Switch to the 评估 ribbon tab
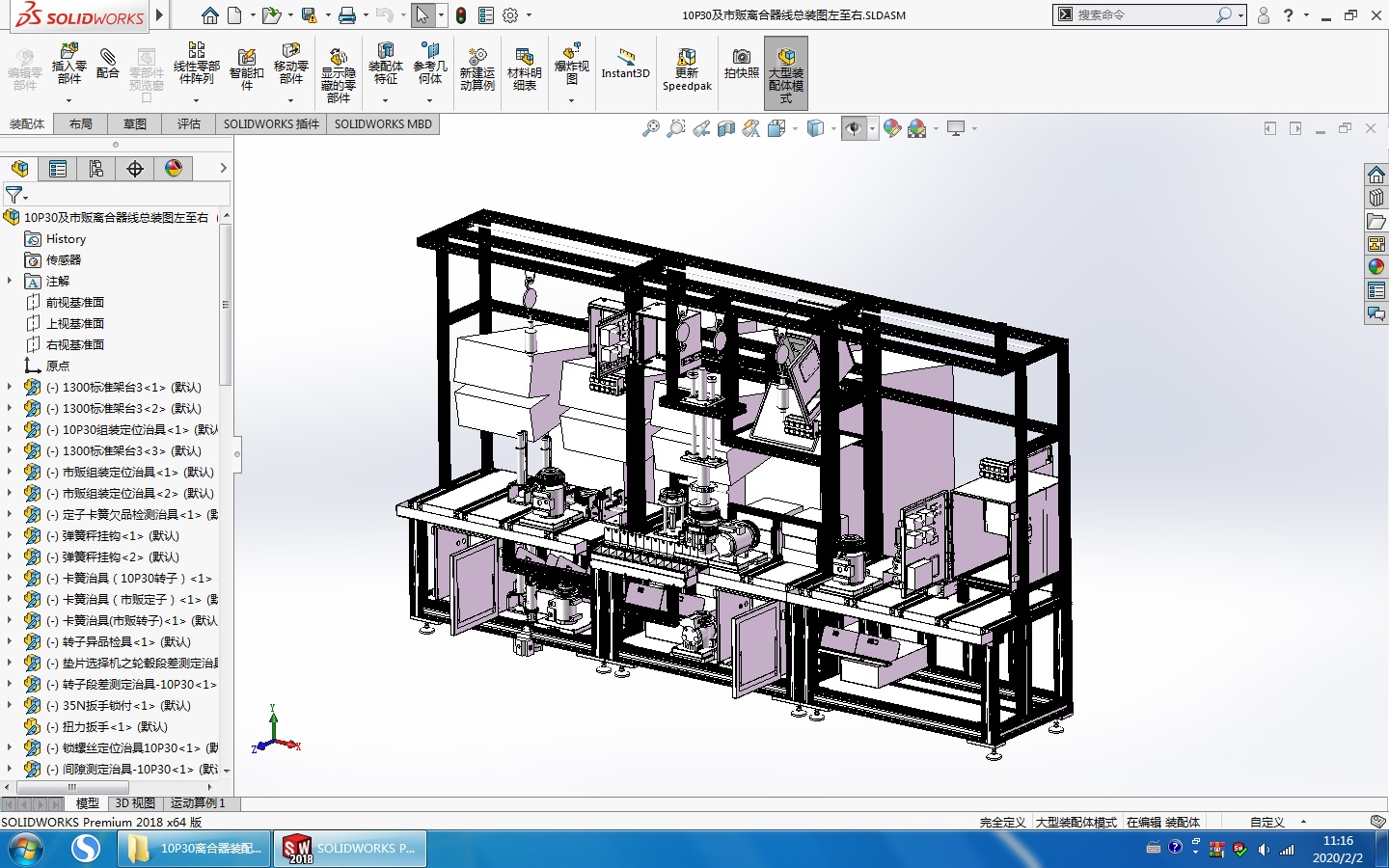Screen dimensions: 1389x868 [x=188, y=123]
